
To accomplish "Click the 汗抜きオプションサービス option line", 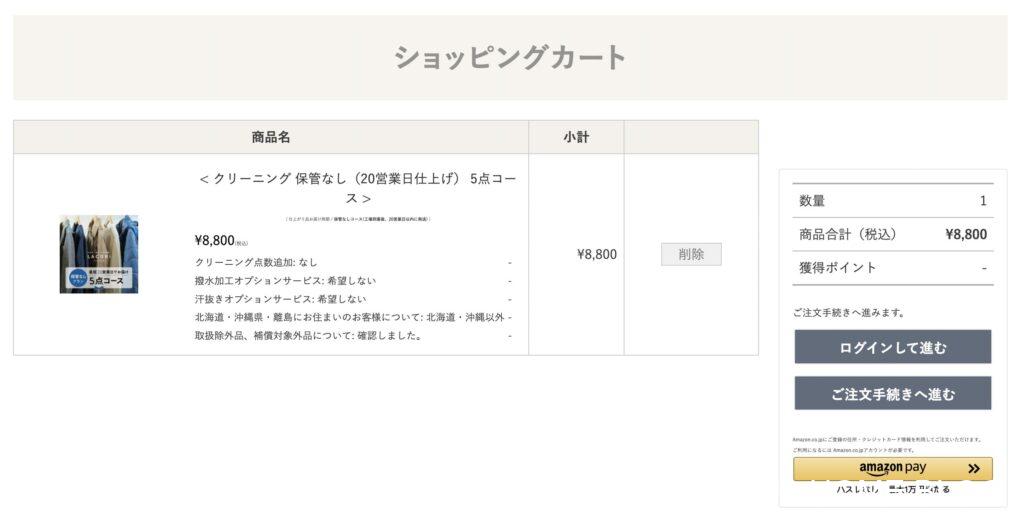I will [280, 298].
